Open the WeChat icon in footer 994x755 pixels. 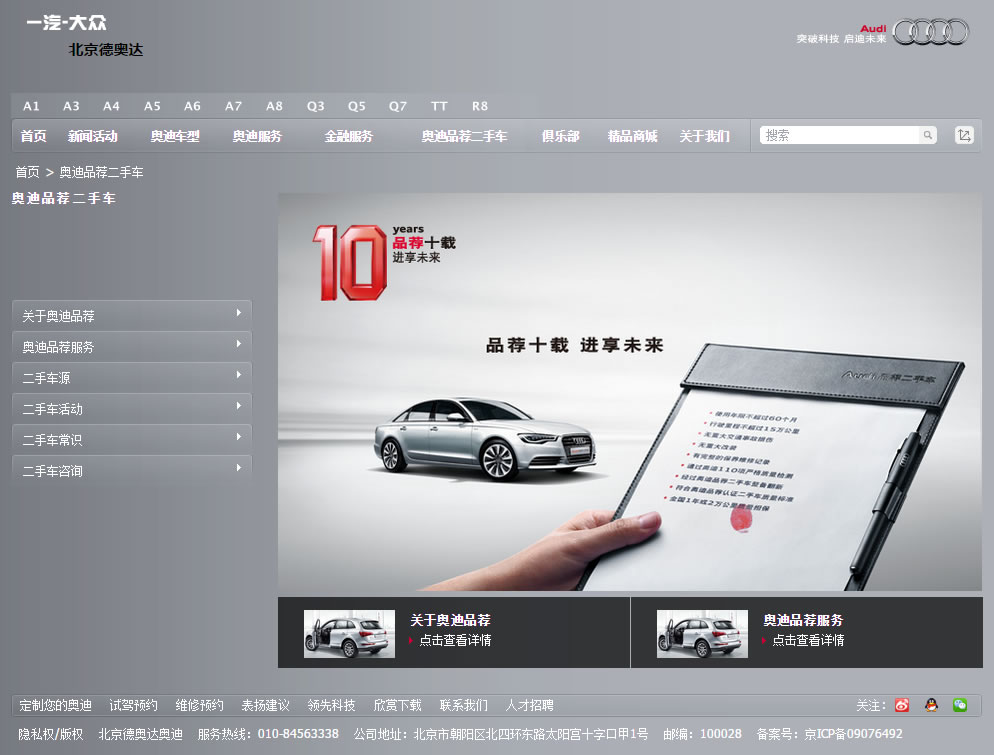click(960, 705)
